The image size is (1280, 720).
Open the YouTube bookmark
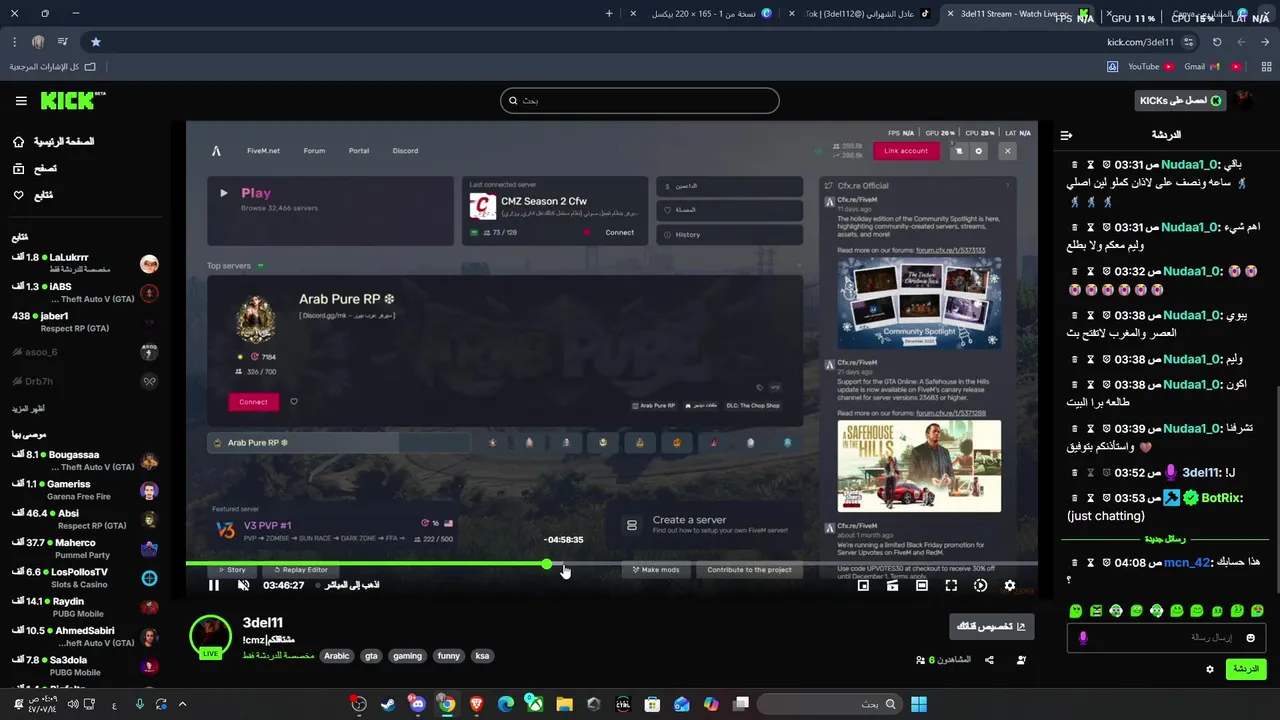coord(1150,67)
